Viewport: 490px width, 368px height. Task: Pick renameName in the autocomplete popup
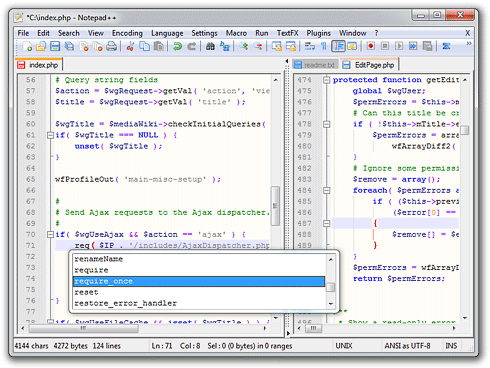click(x=199, y=259)
